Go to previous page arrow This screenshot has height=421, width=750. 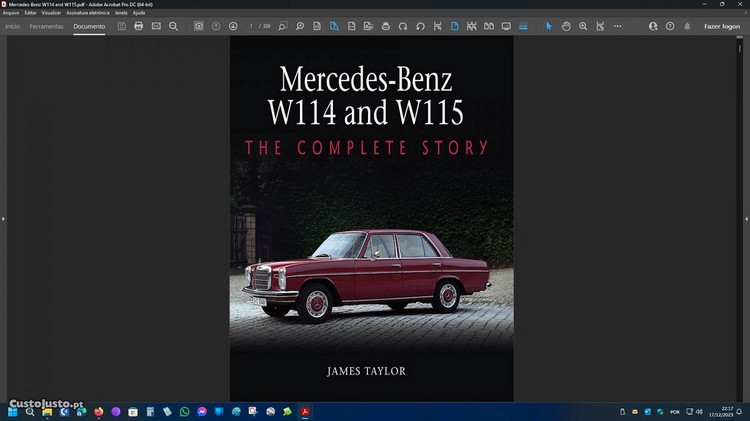pyautogui.click(x=216, y=26)
